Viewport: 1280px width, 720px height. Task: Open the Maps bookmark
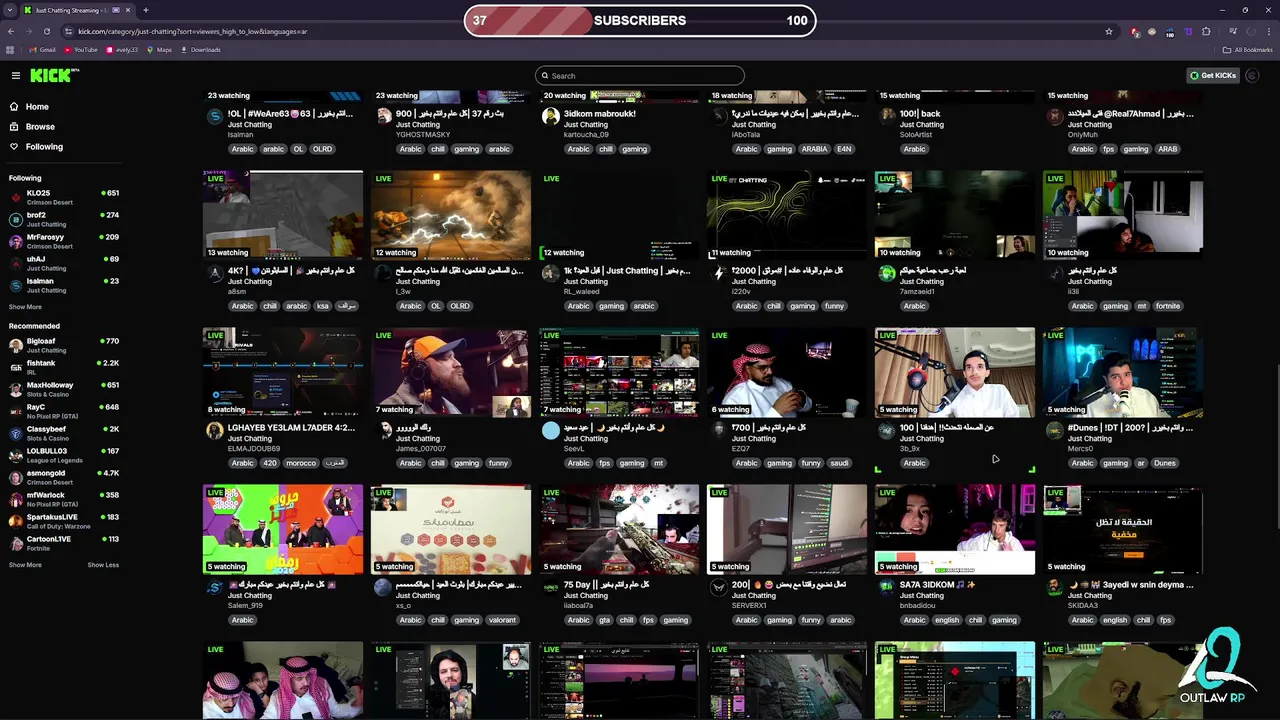(x=158, y=50)
